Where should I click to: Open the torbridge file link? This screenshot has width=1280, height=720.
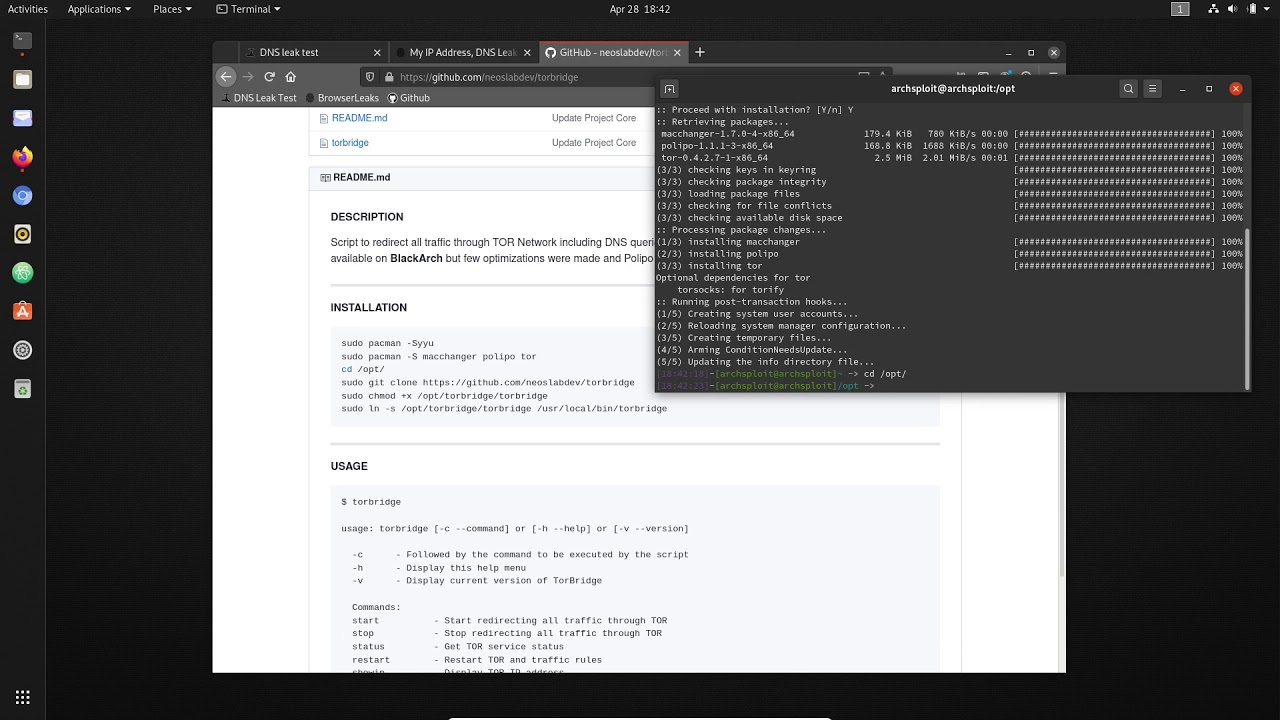[x=350, y=143]
